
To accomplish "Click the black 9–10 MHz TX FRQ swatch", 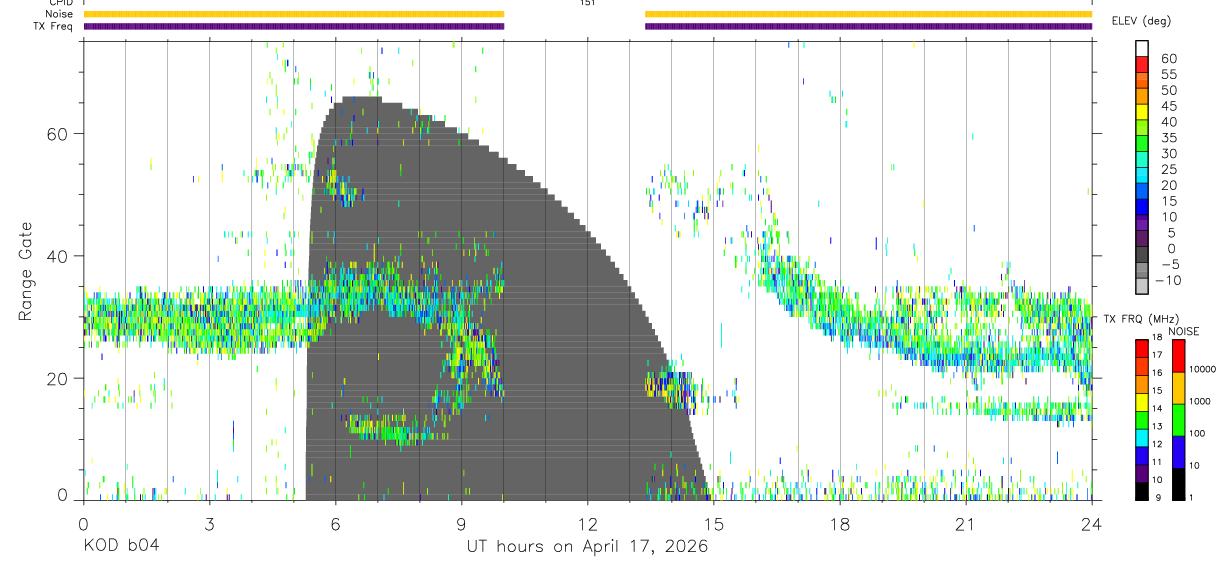I will coord(1143,491).
